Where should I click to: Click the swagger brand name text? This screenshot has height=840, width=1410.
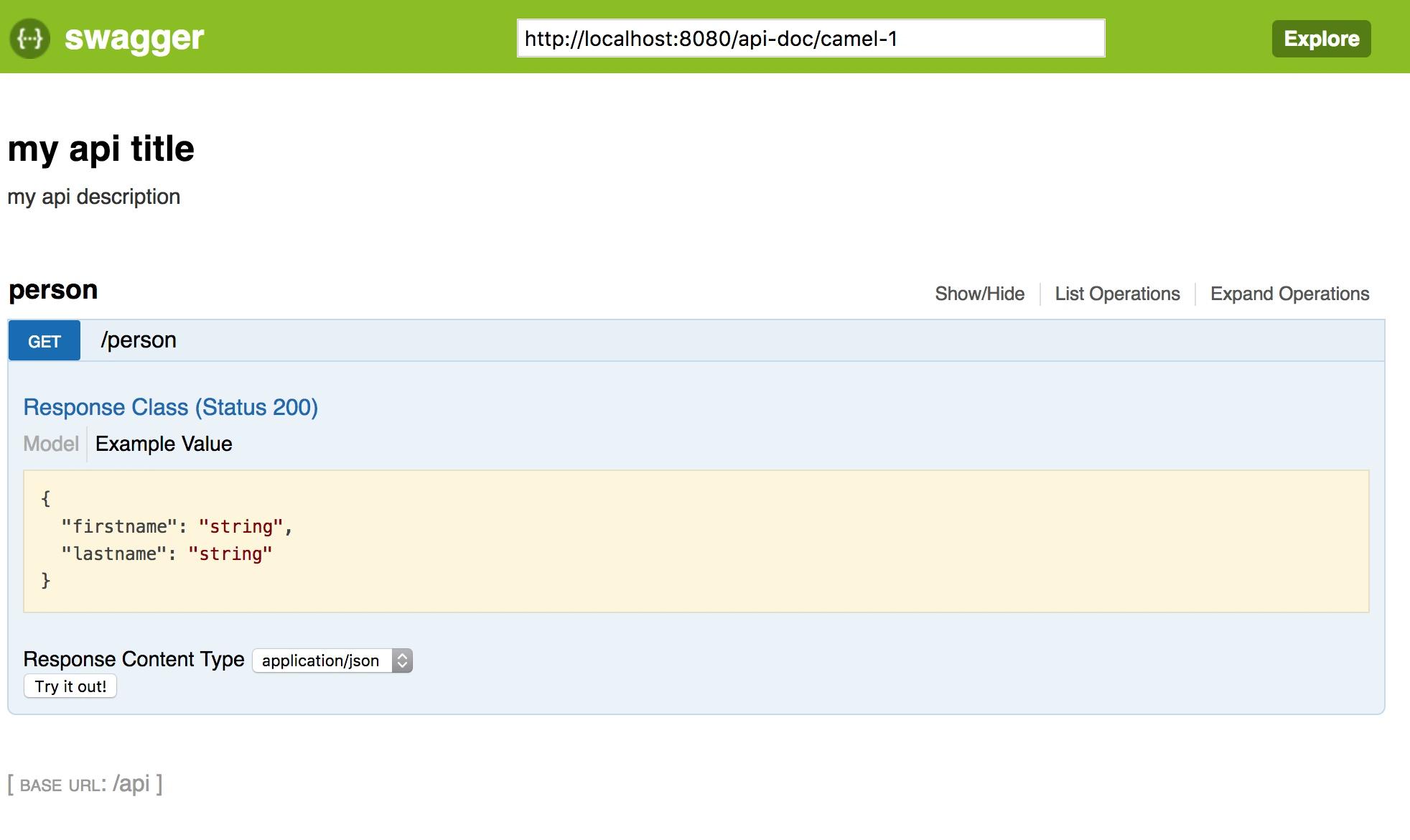134,38
